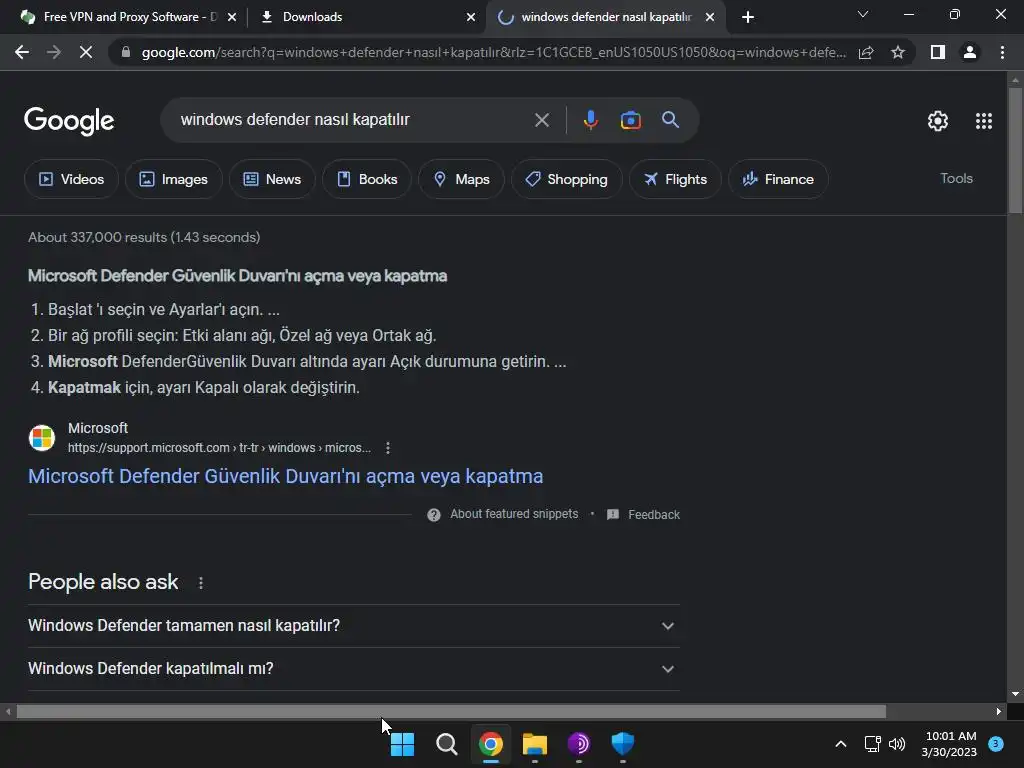Open Chrome's three-dot menu

1002,52
